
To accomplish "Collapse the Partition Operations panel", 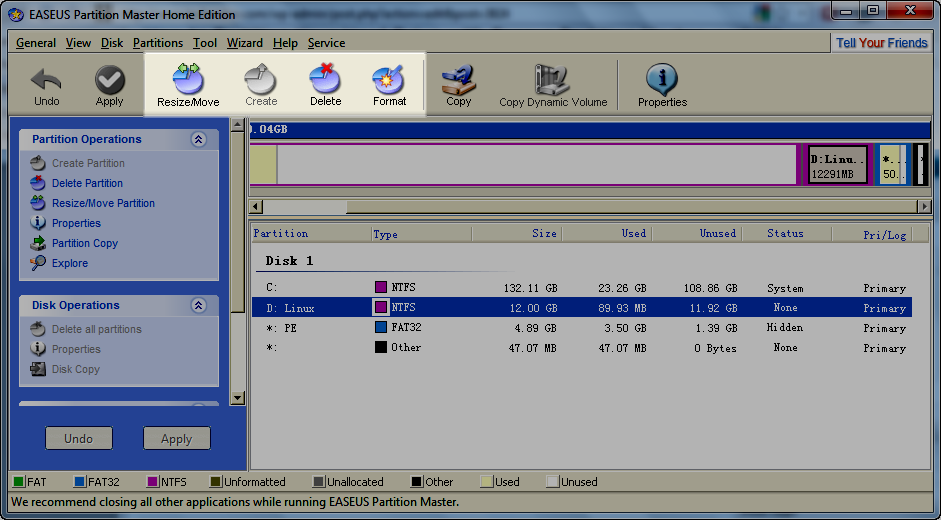I will coord(199,139).
